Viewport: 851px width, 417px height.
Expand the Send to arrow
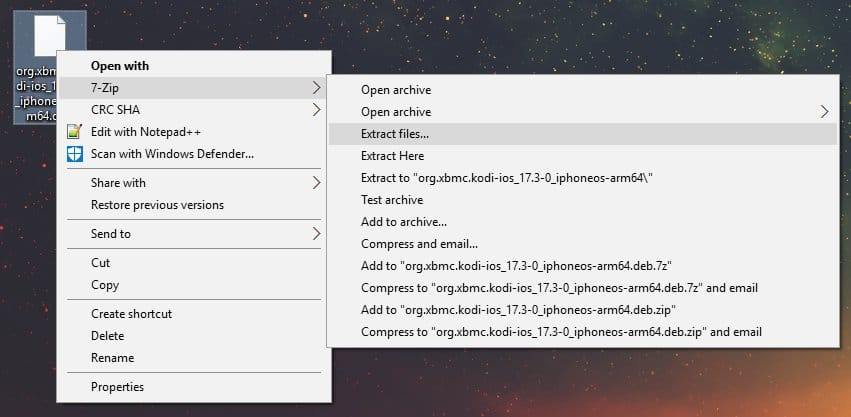point(316,234)
